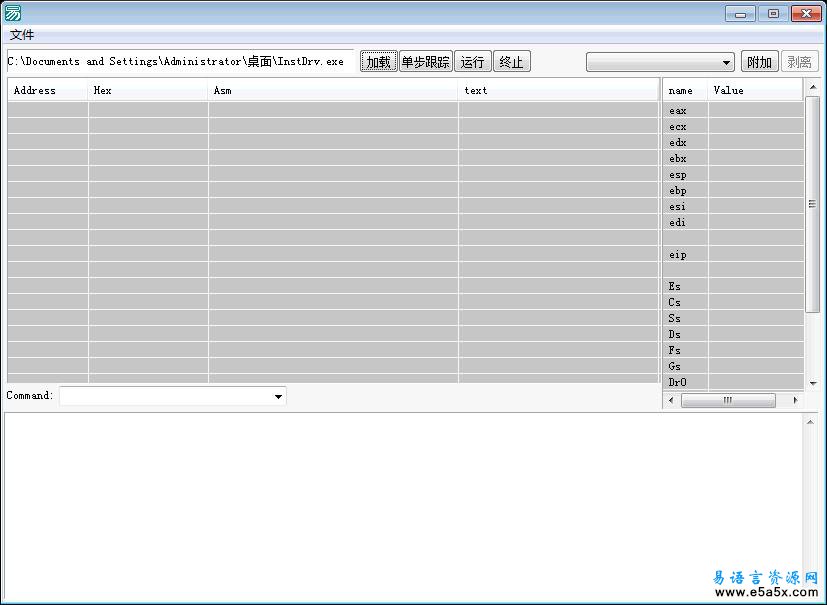The width and height of the screenshot is (827, 605).
Task: Open the Command combo box dropdown arrow
Action: click(x=278, y=397)
